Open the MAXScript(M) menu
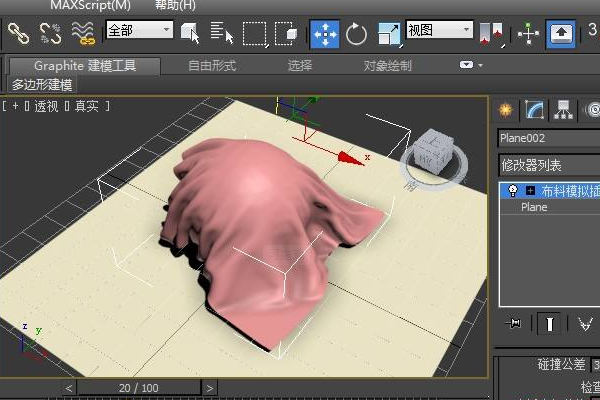The height and width of the screenshot is (400, 600). click(x=90, y=6)
